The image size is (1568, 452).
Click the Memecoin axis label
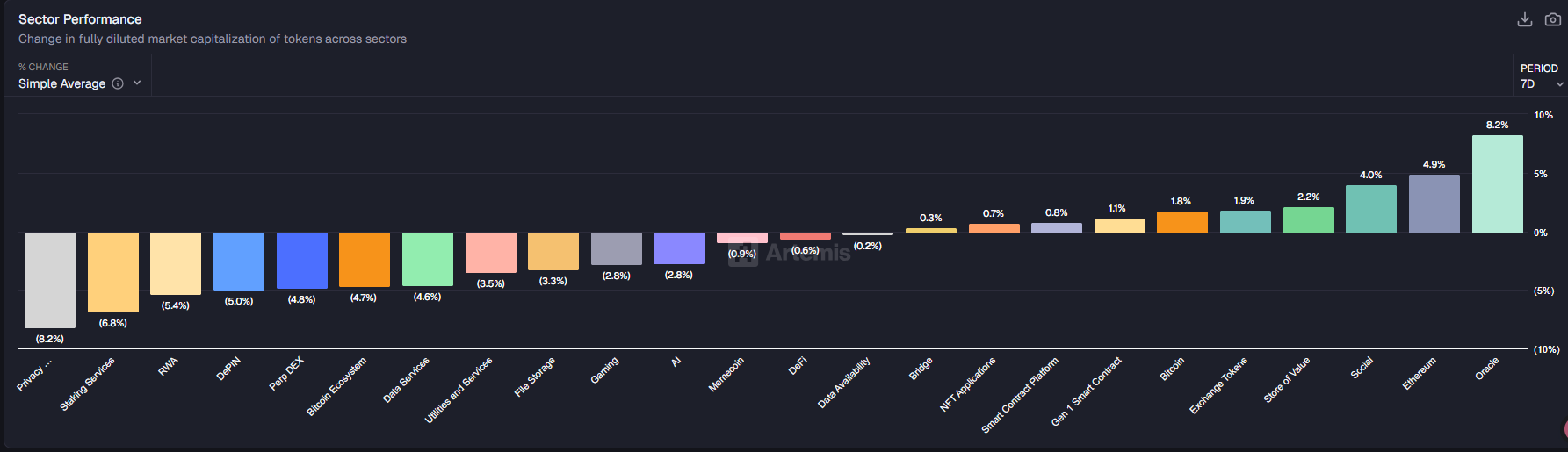[x=726, y=374]
